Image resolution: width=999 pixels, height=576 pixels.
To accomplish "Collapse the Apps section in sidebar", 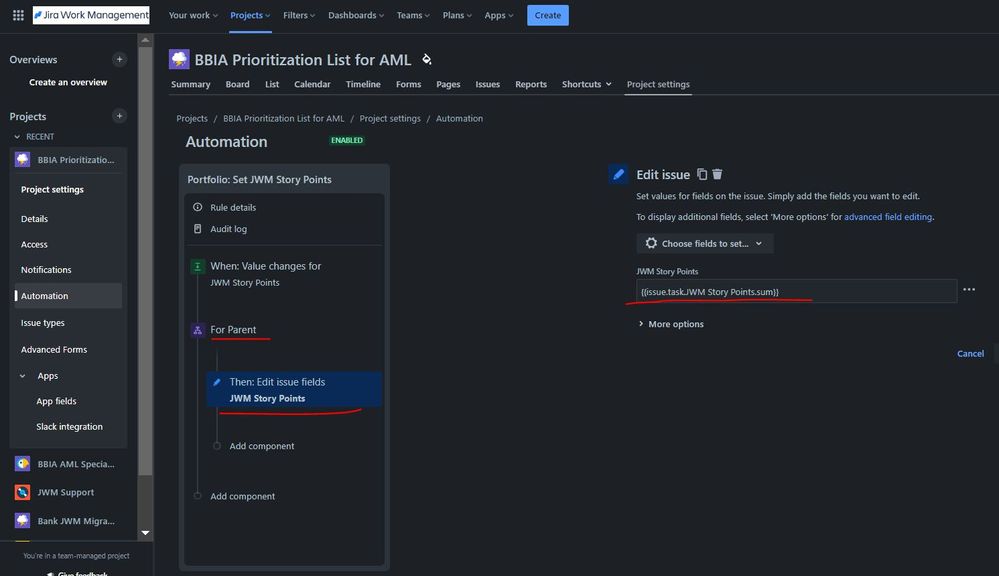I will (22, 376).
